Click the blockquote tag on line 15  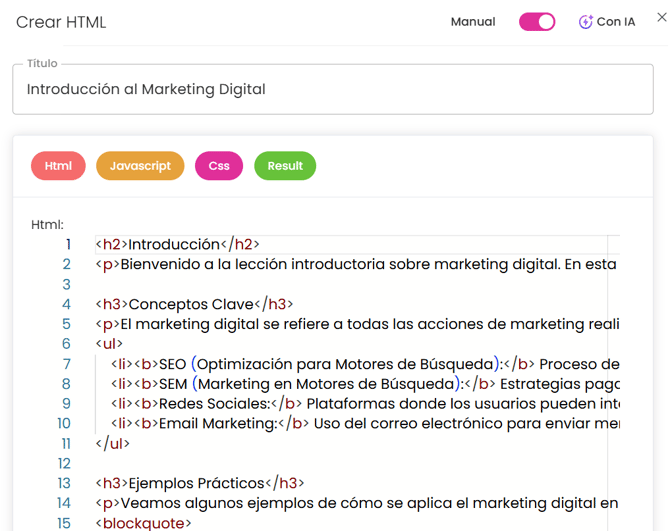(x=143, y=523)
